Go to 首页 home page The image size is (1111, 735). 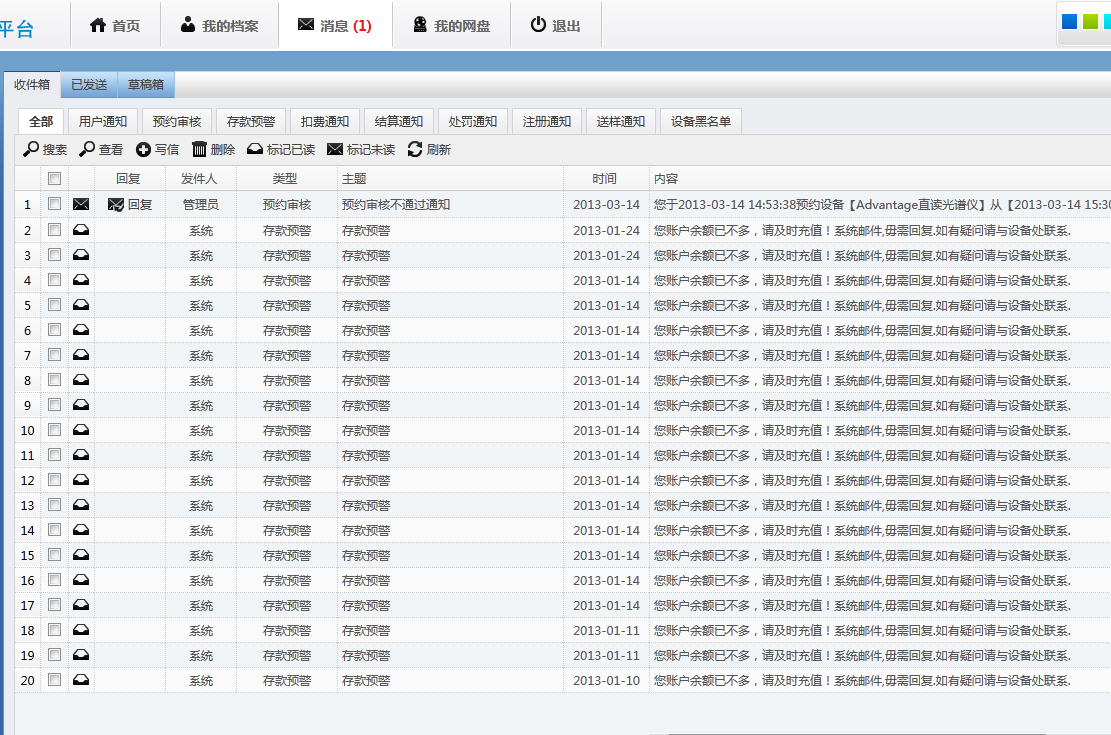[115, 26]
